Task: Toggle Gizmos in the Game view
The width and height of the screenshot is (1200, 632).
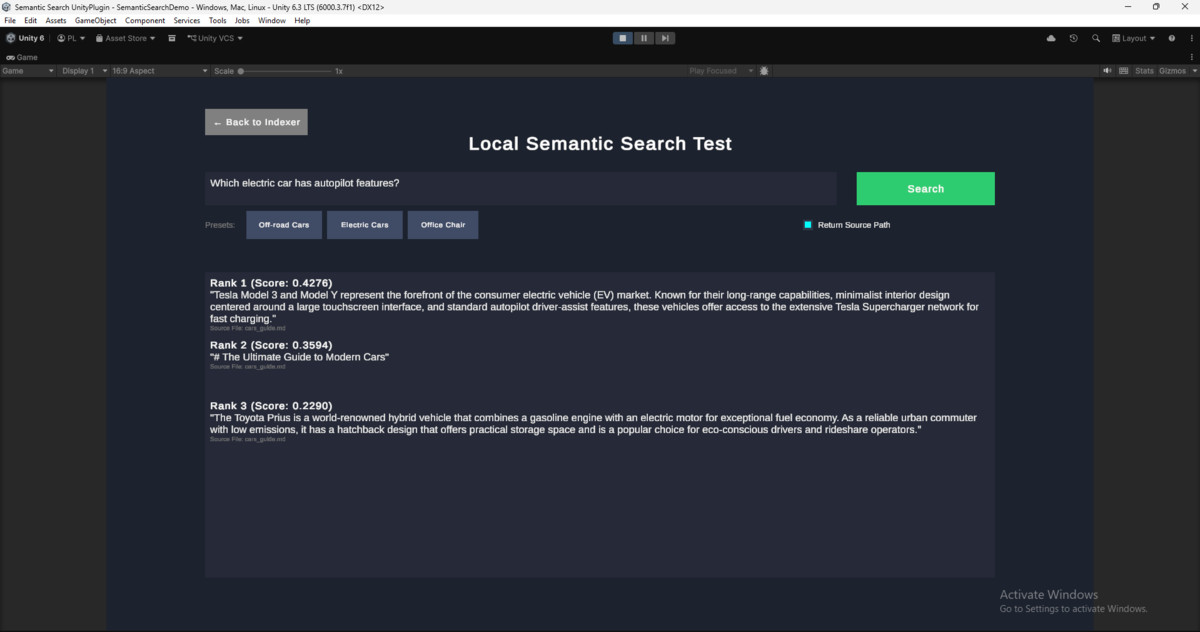Action: 1172,71
